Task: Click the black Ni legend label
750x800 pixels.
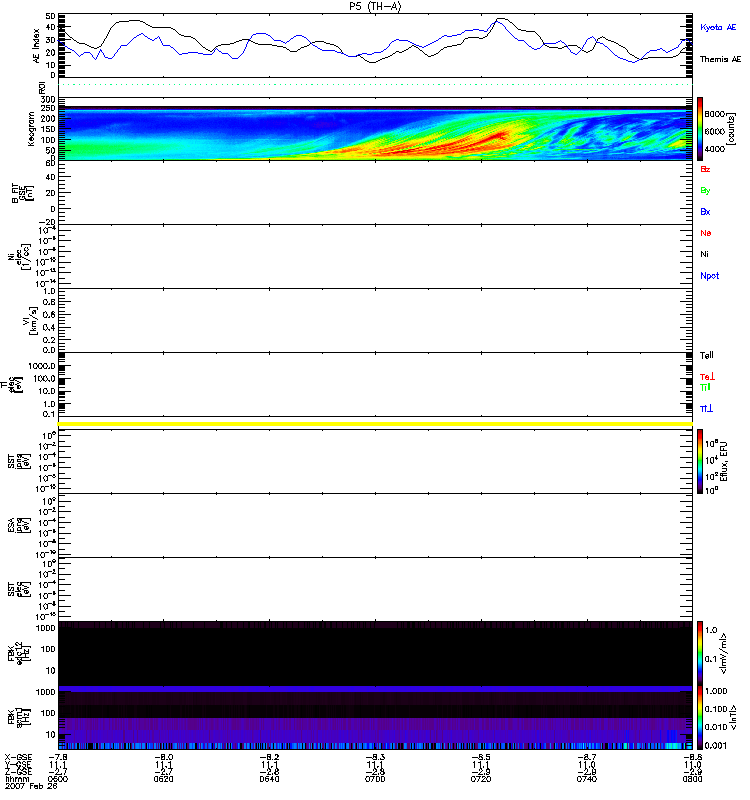Action: [703, 254]
